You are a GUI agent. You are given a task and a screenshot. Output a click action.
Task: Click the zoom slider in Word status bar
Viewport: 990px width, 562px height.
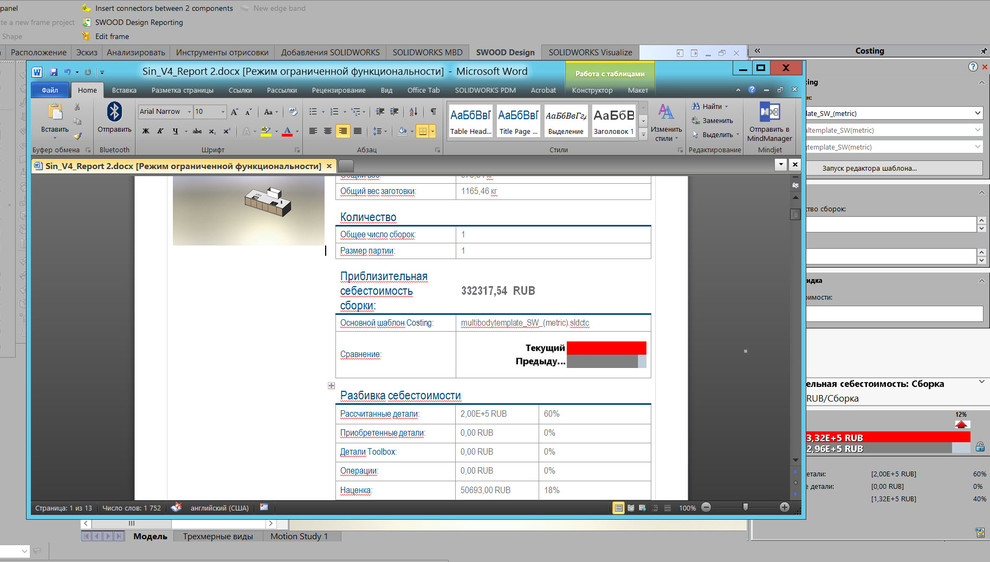[x=744, y=508]
